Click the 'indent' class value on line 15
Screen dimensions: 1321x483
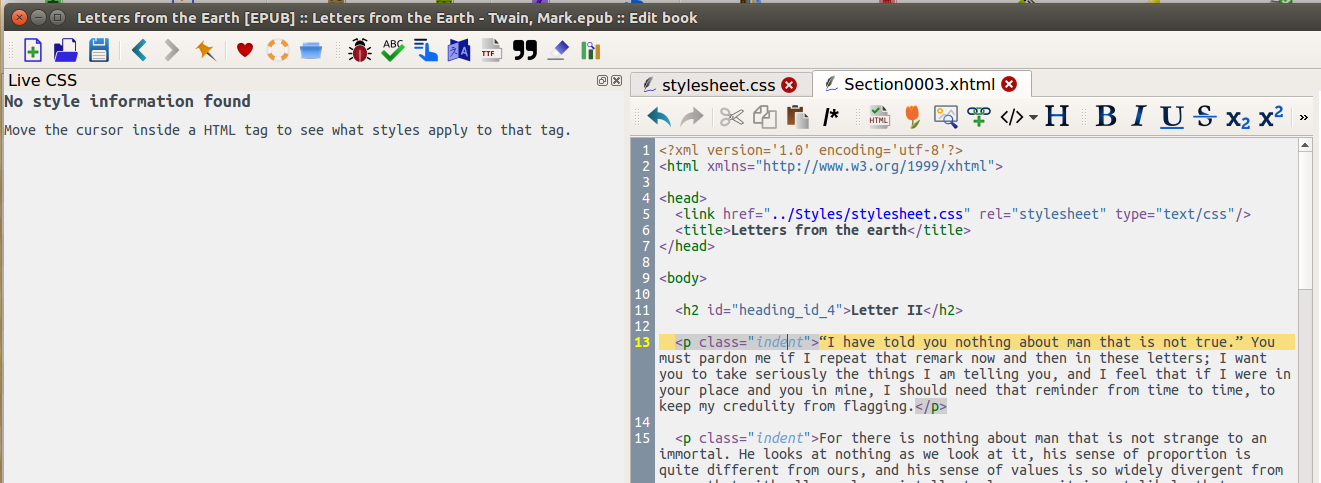coord(779,438)
